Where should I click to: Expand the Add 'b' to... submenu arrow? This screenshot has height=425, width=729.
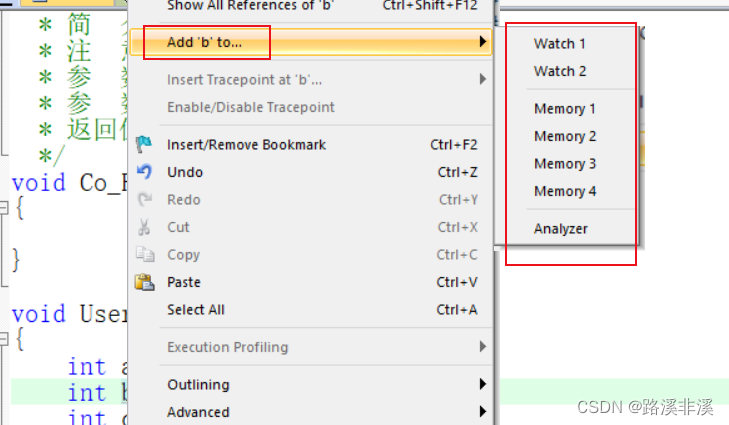point(483,42)
